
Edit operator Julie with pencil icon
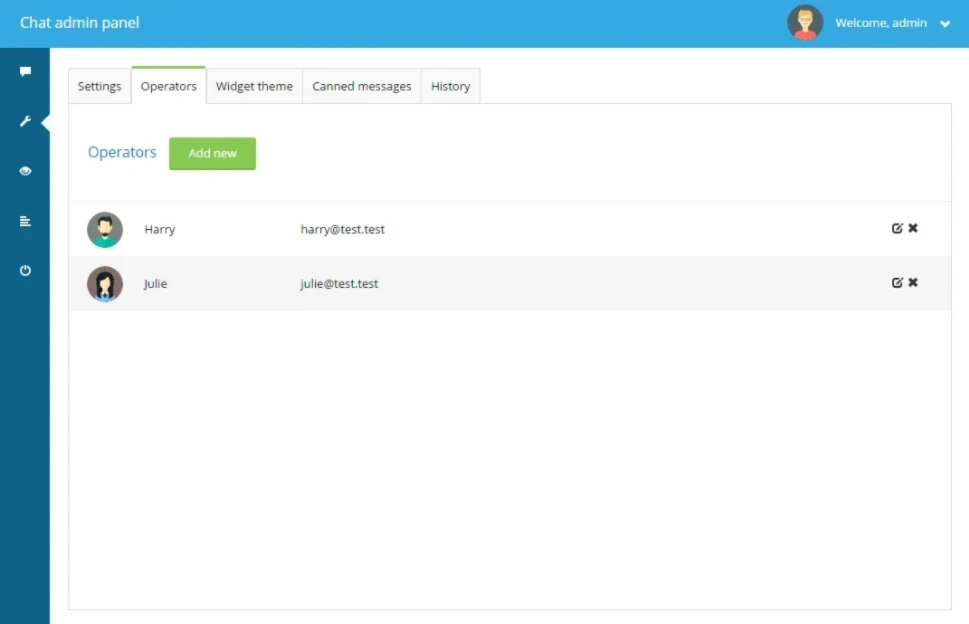[897, 283]
